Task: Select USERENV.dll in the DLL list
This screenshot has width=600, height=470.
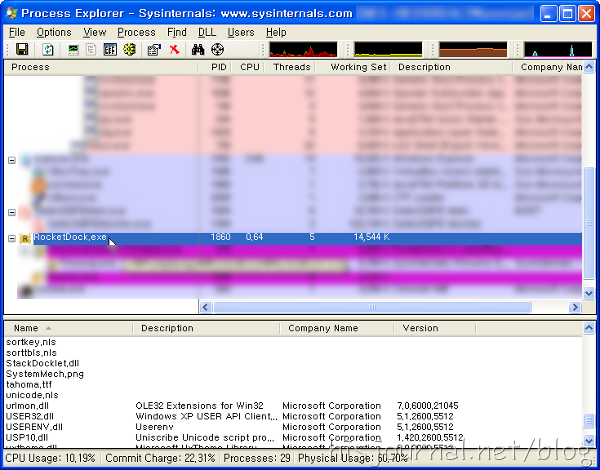Action: (x=34, y=427)
